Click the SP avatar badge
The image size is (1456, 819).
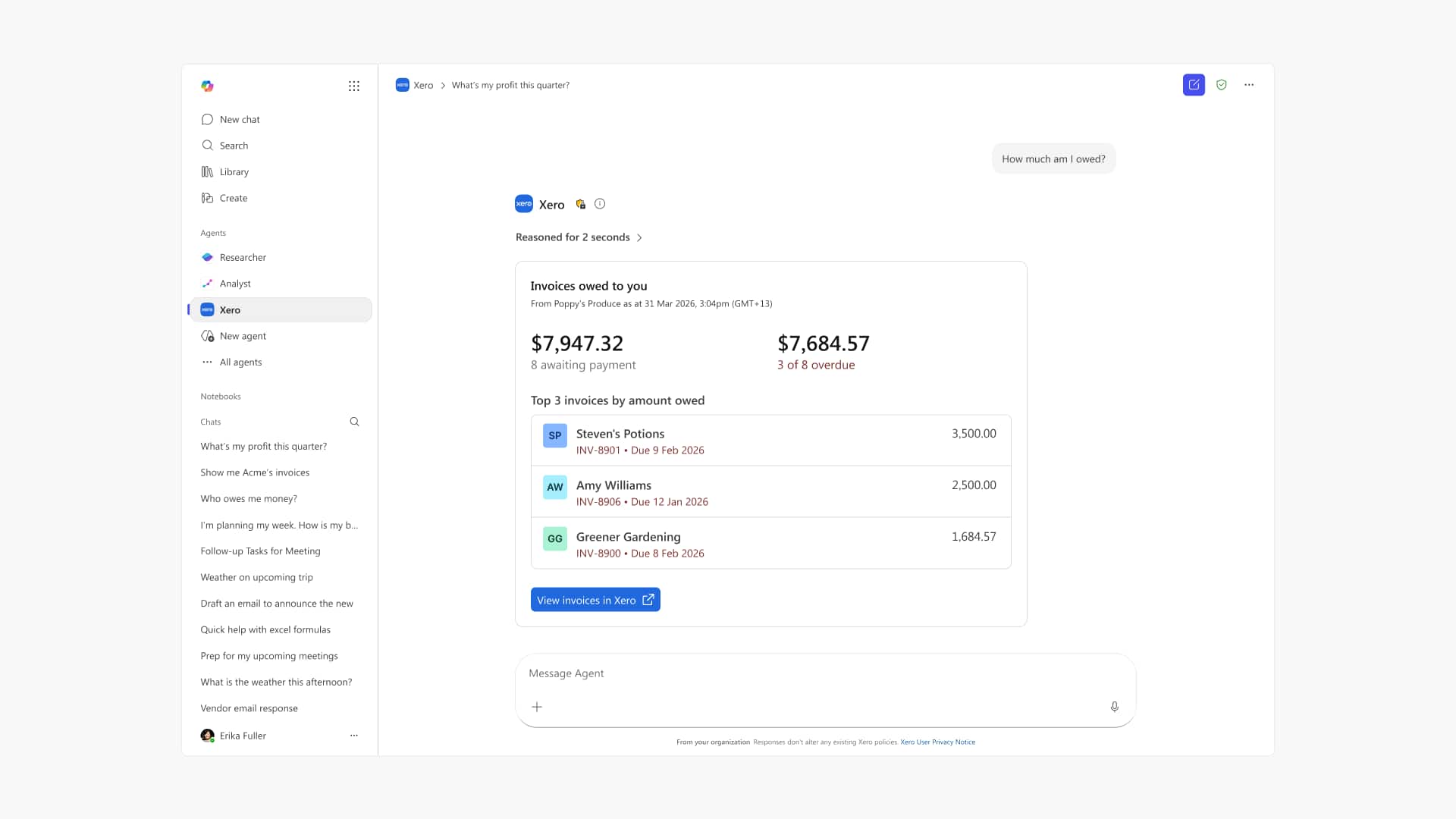tap(555, 435)
